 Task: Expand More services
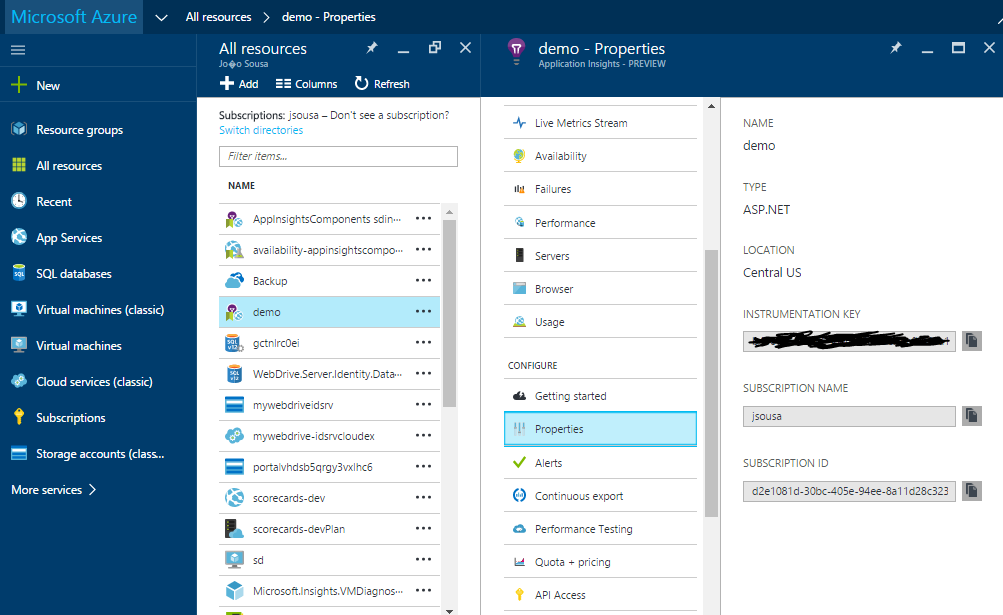coord(54,490)
